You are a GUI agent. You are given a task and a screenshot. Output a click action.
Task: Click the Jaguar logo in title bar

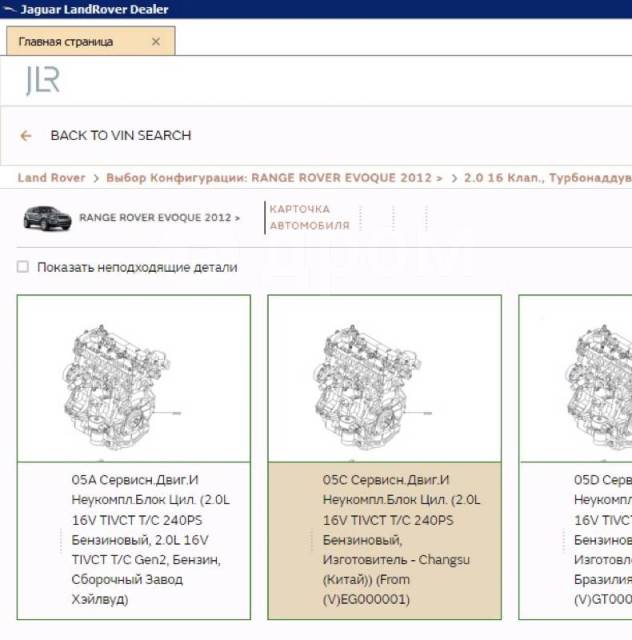tap(10, 9)
